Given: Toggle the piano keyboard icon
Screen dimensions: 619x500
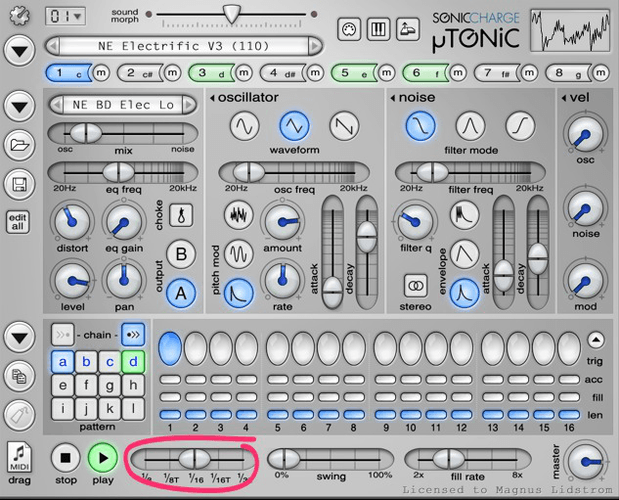Looking at the screenshot, I should 379,29.
